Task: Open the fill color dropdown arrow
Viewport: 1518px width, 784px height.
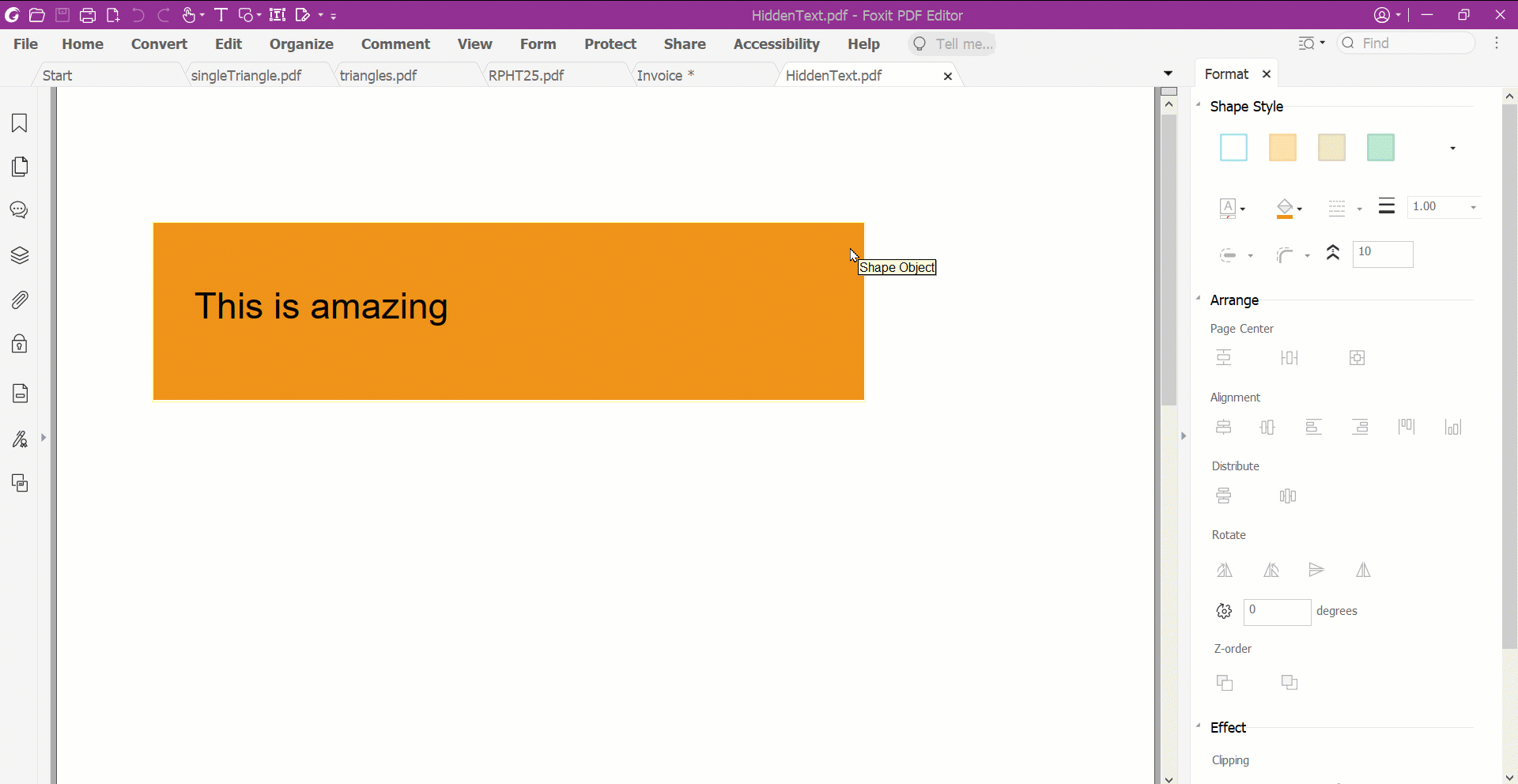Action: [1300, 209]
